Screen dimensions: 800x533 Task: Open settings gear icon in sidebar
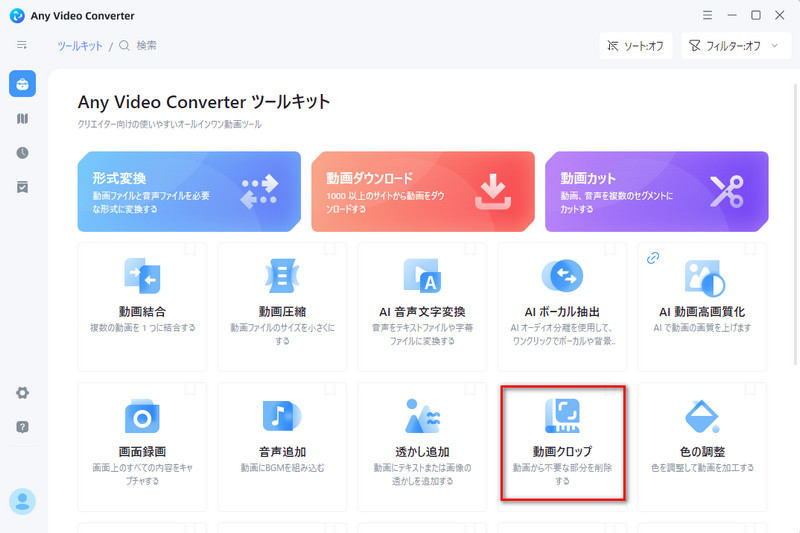(22, 393)
